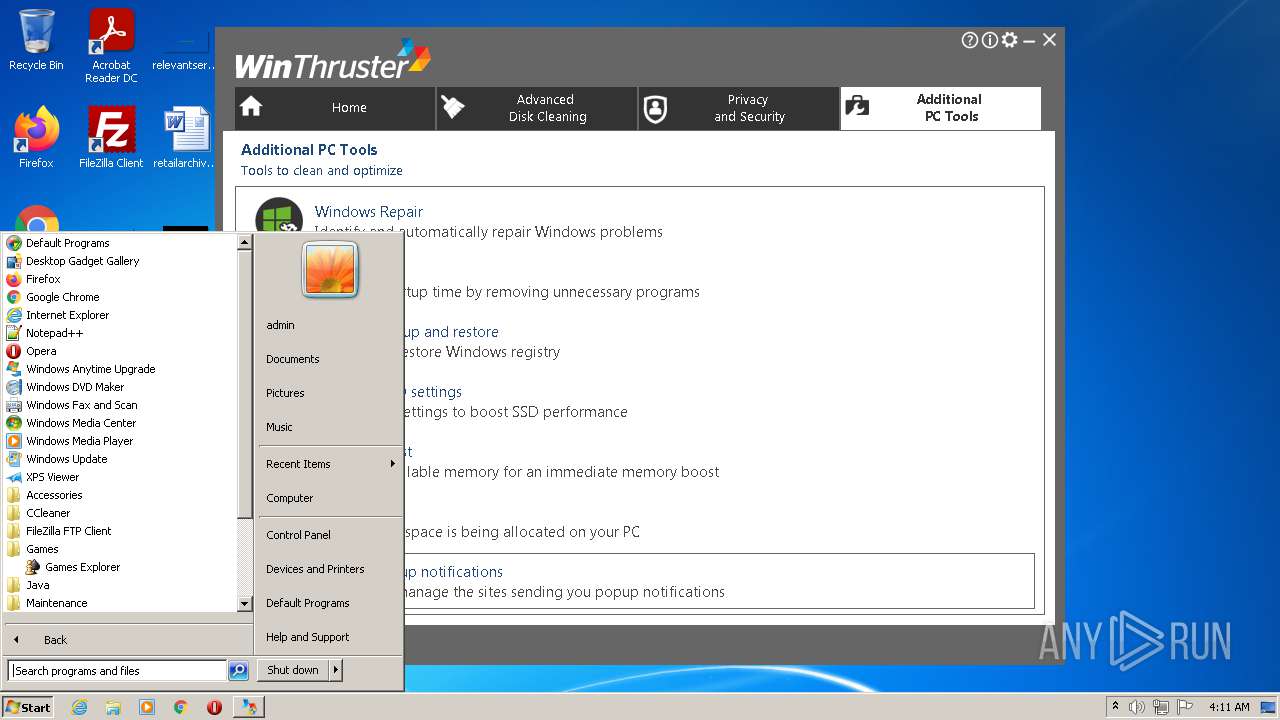
Task: Click Back in Start menu
Action: point(55,640)
